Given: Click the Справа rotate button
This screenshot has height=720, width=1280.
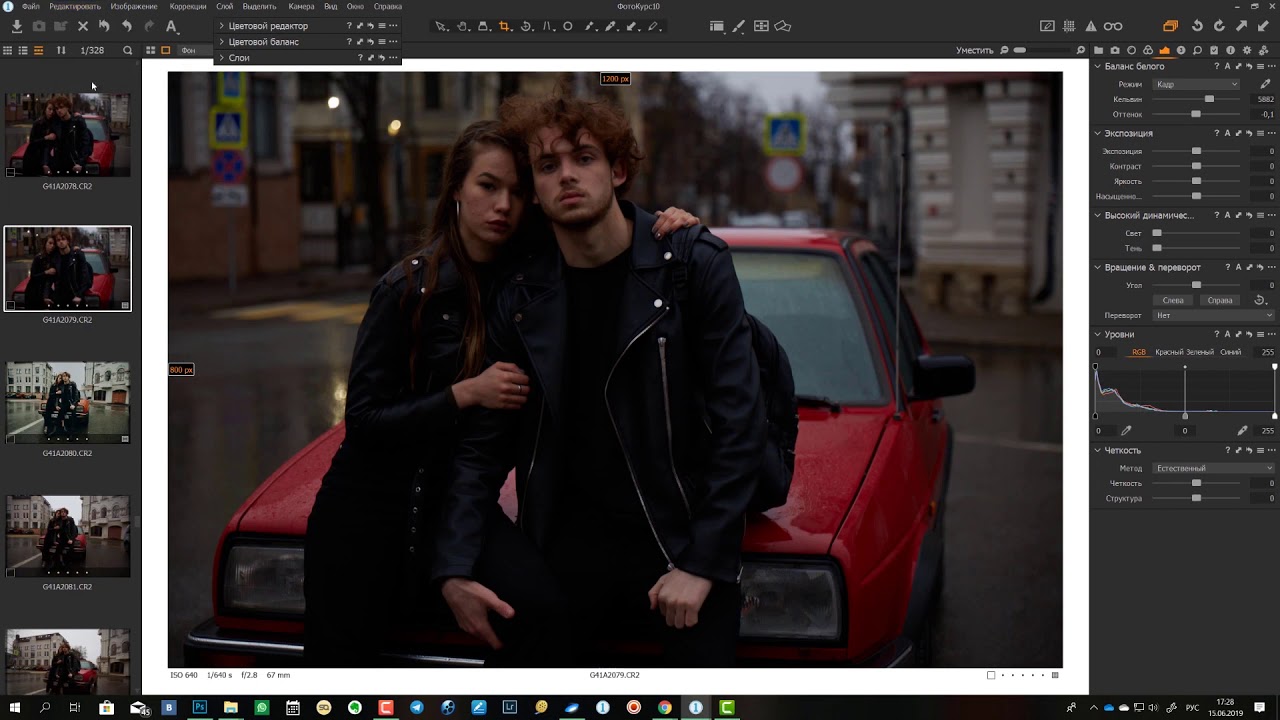Looking at the screenshot, I should point(1220,300).
